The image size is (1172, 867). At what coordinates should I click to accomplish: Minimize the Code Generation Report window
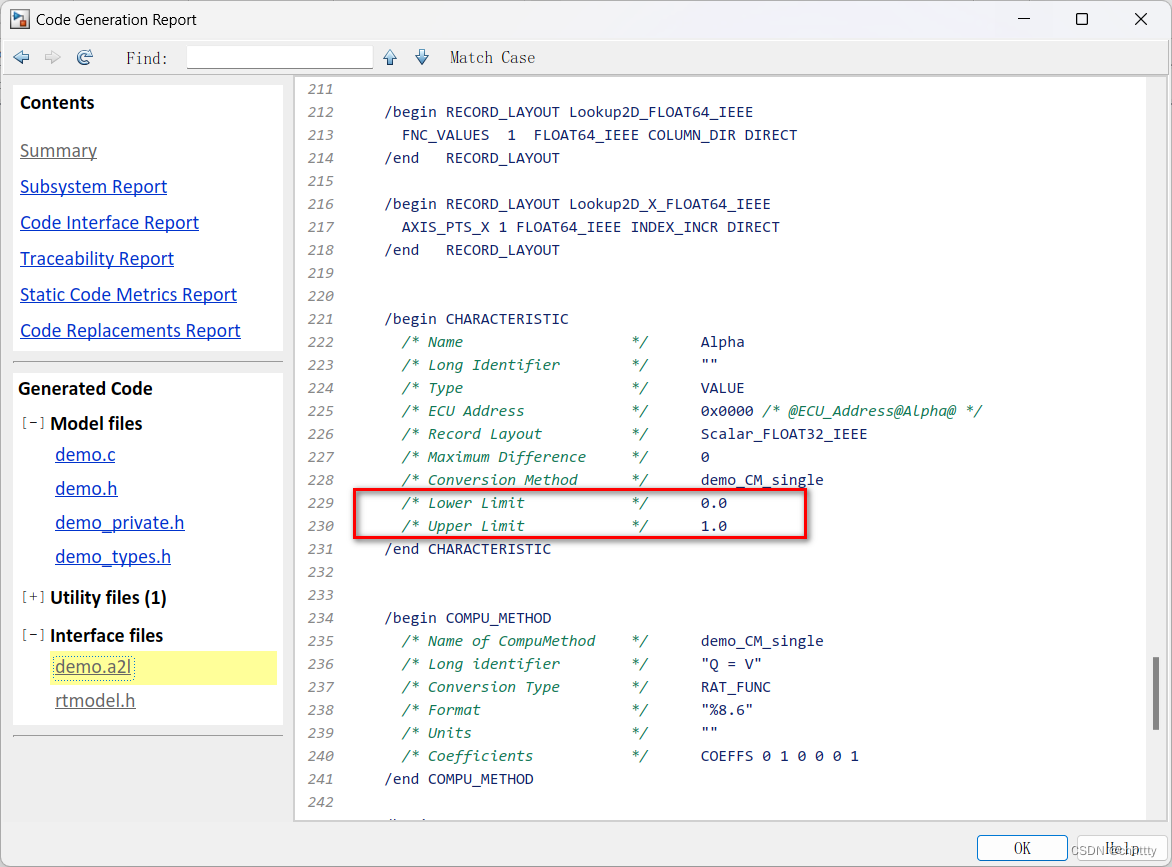coord(1024,19)
